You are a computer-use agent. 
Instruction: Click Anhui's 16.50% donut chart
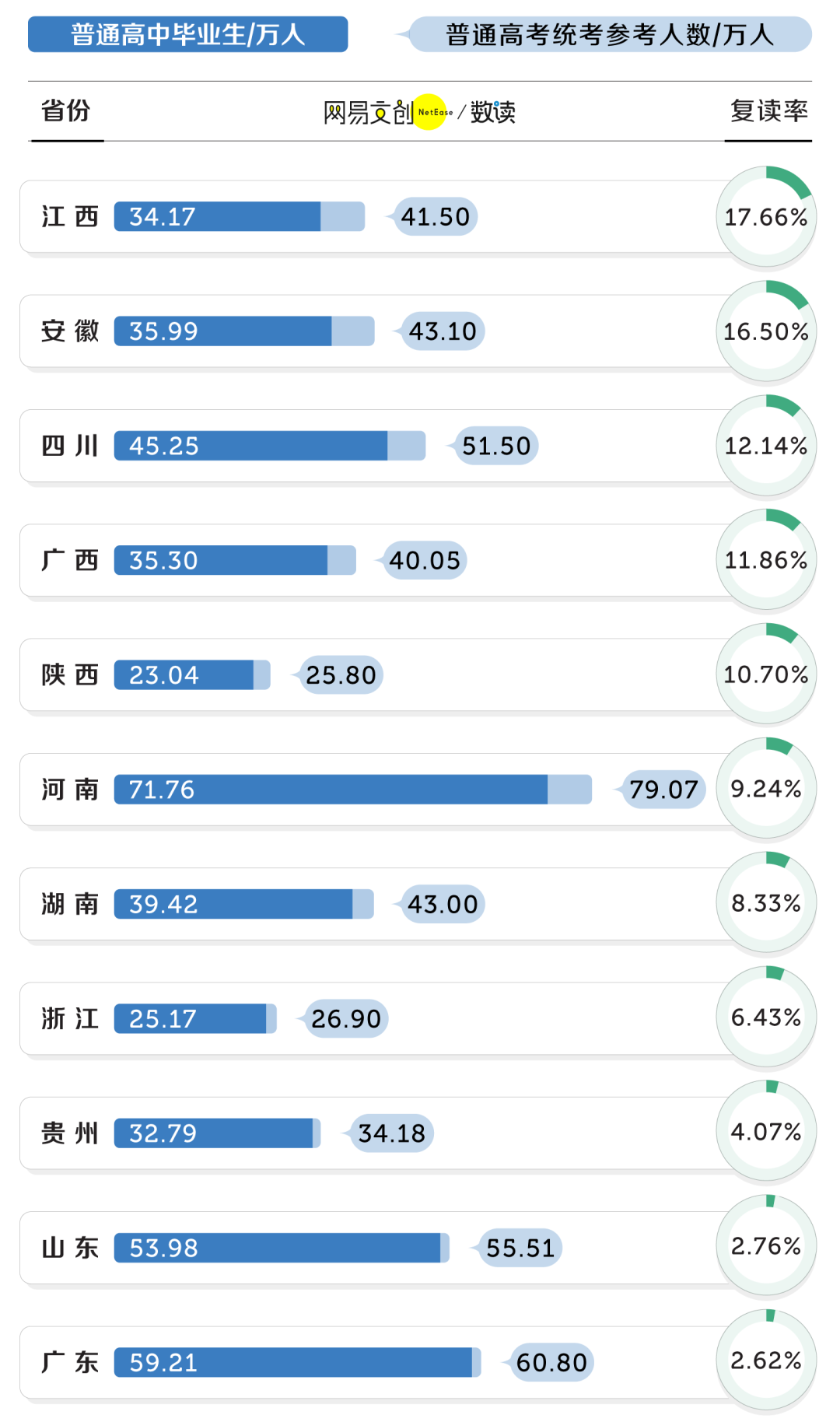pyautogui.click(x=766, y=331)
